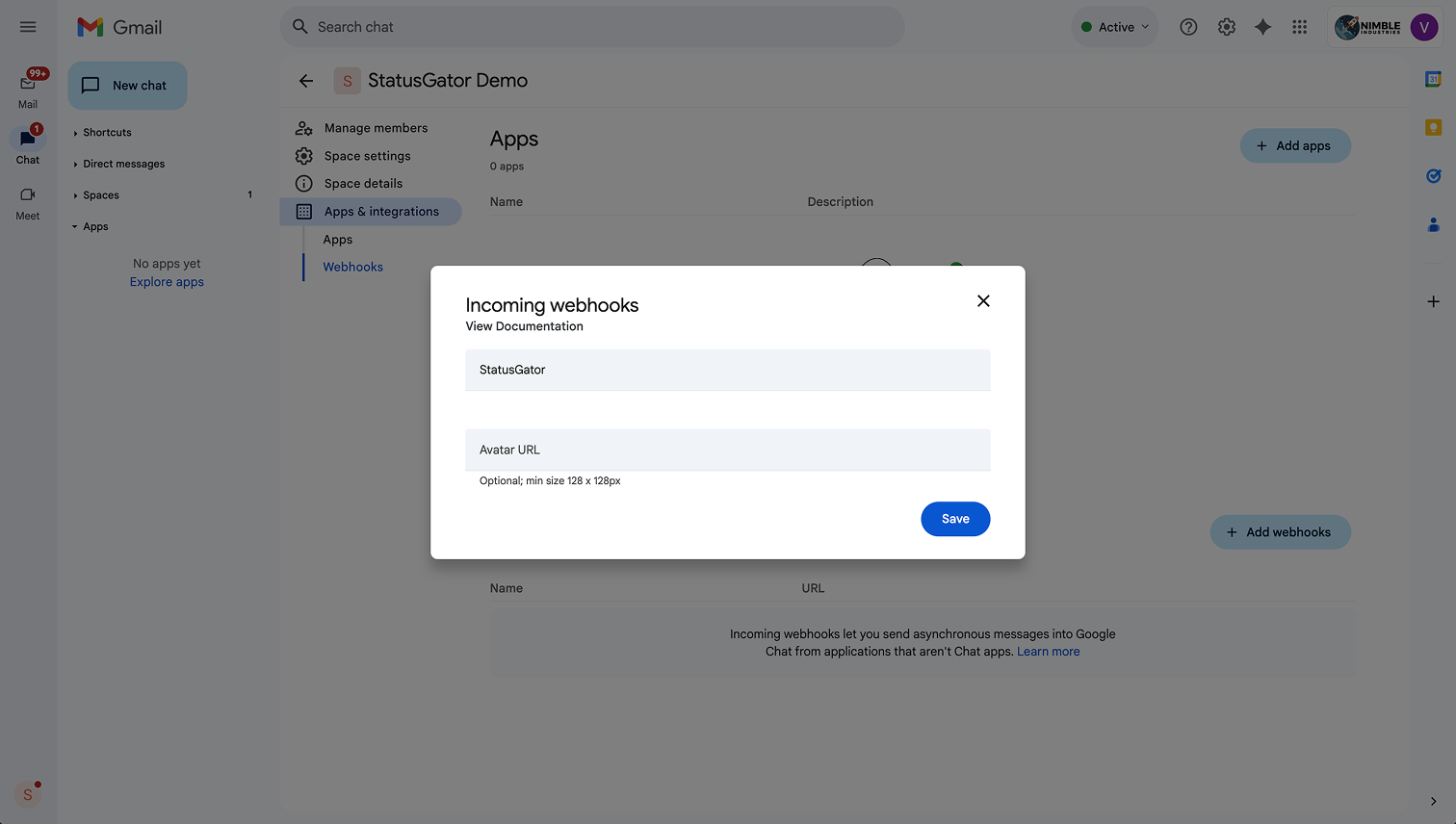Image resolution: width=1456 pixels, height=824 pixels.
Task: Click the Description column header
Action: [840, 202]
